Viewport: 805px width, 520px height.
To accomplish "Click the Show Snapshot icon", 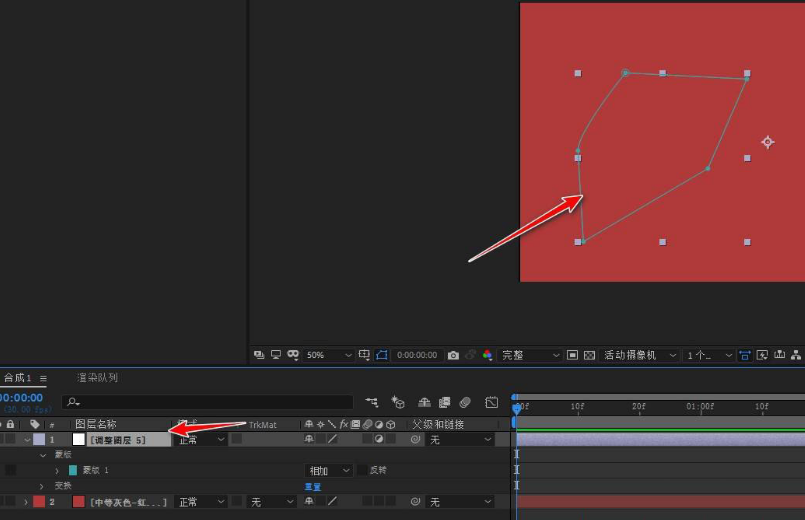I will (470, 355).
